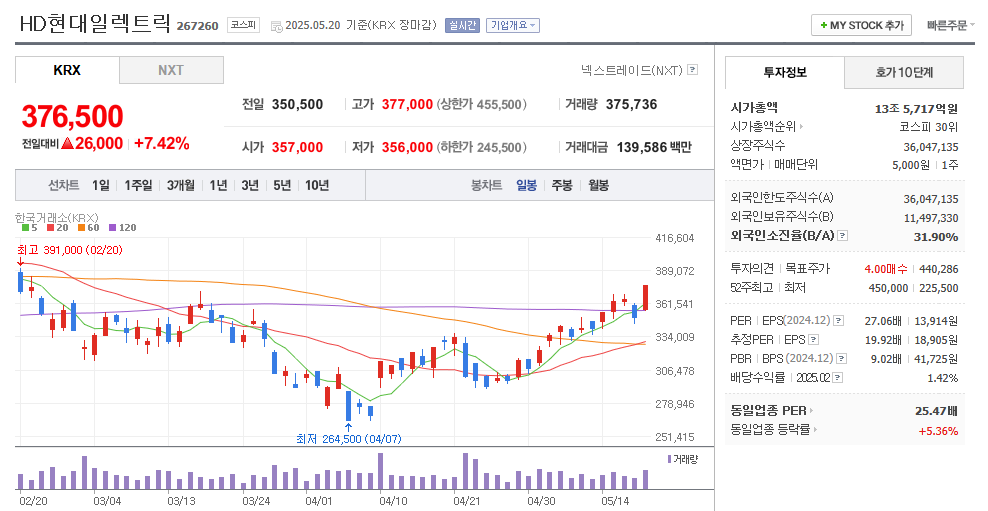Image resolution: width=988 pixels, height=511 pixels.
Task: Select the 1년 line chart period
Action: (x=218, y=185)
